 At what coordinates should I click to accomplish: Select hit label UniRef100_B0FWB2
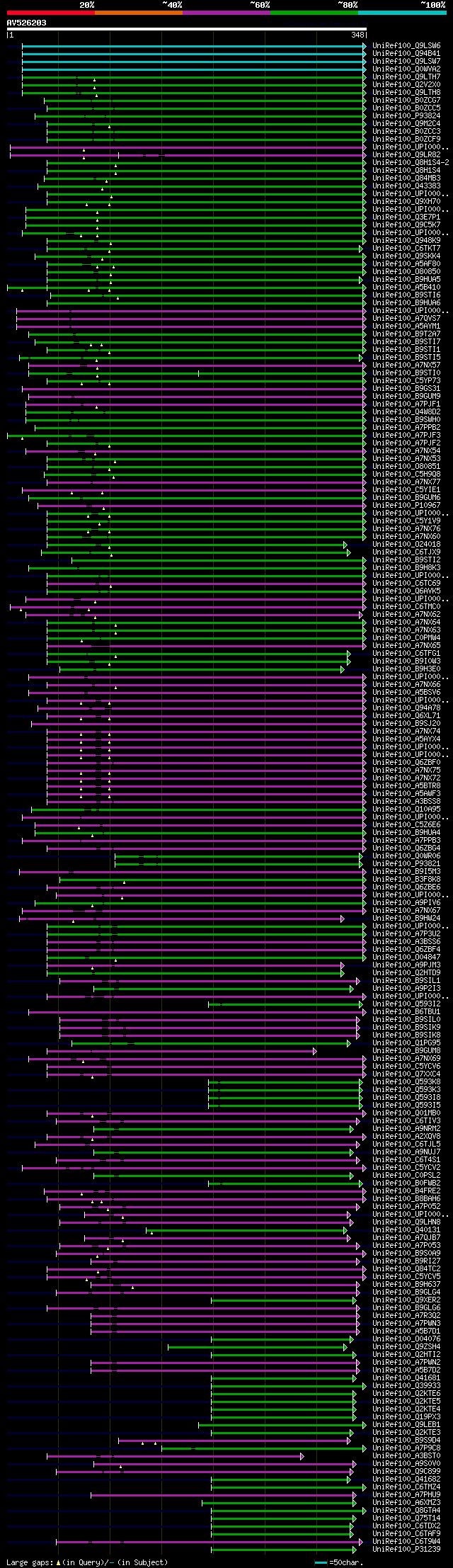tap(406, 1183)
